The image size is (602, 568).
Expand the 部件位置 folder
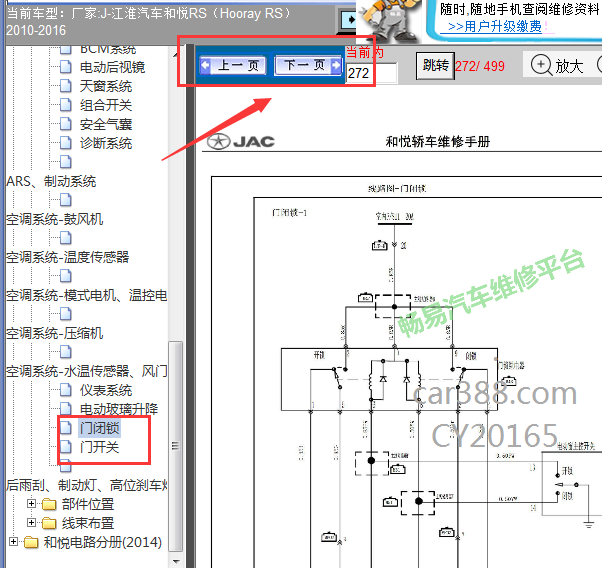tap(31, 503)
